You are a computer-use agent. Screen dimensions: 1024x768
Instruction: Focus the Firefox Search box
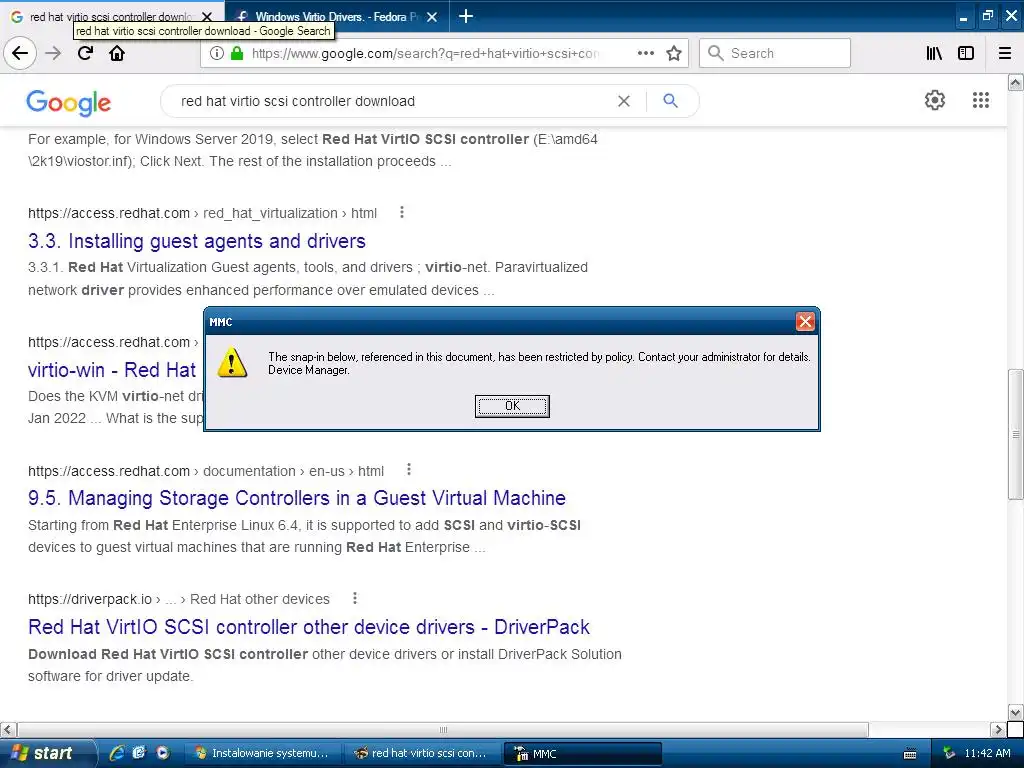(775, 54)
